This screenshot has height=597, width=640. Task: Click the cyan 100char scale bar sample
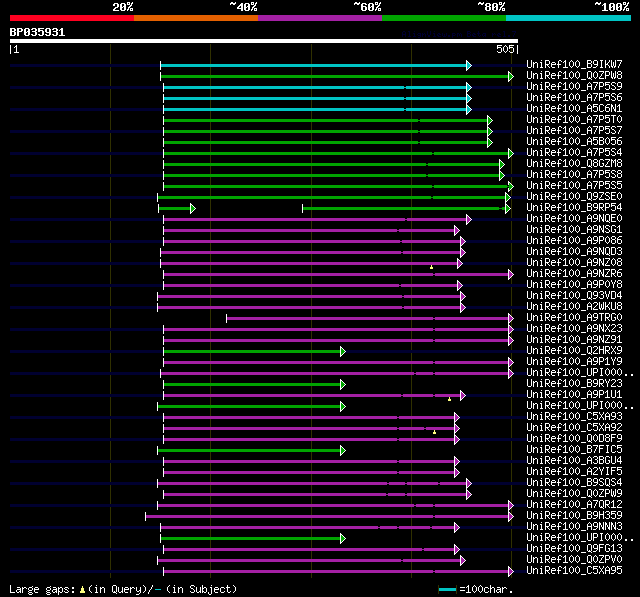click(447, 589)
